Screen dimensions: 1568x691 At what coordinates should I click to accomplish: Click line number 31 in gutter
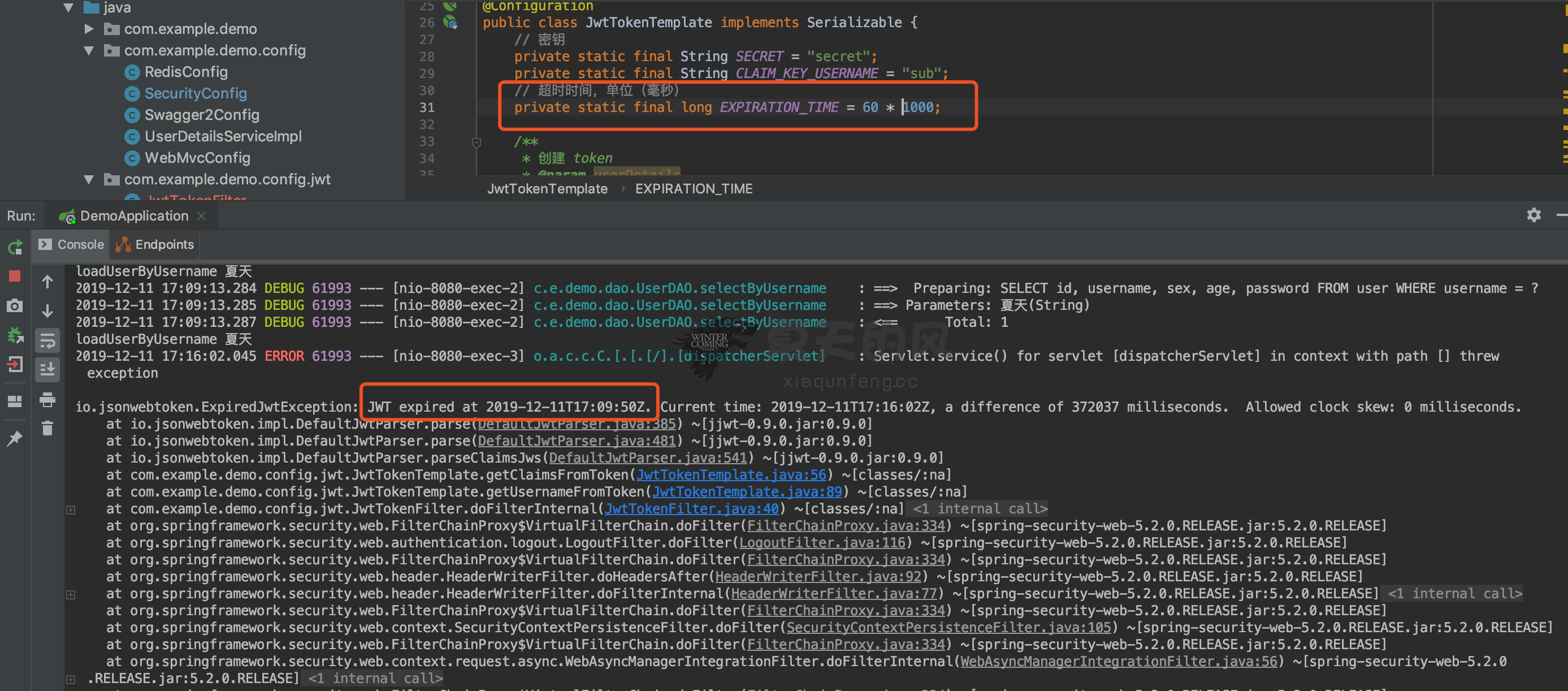pyautogui.click(x=427, y=107)
